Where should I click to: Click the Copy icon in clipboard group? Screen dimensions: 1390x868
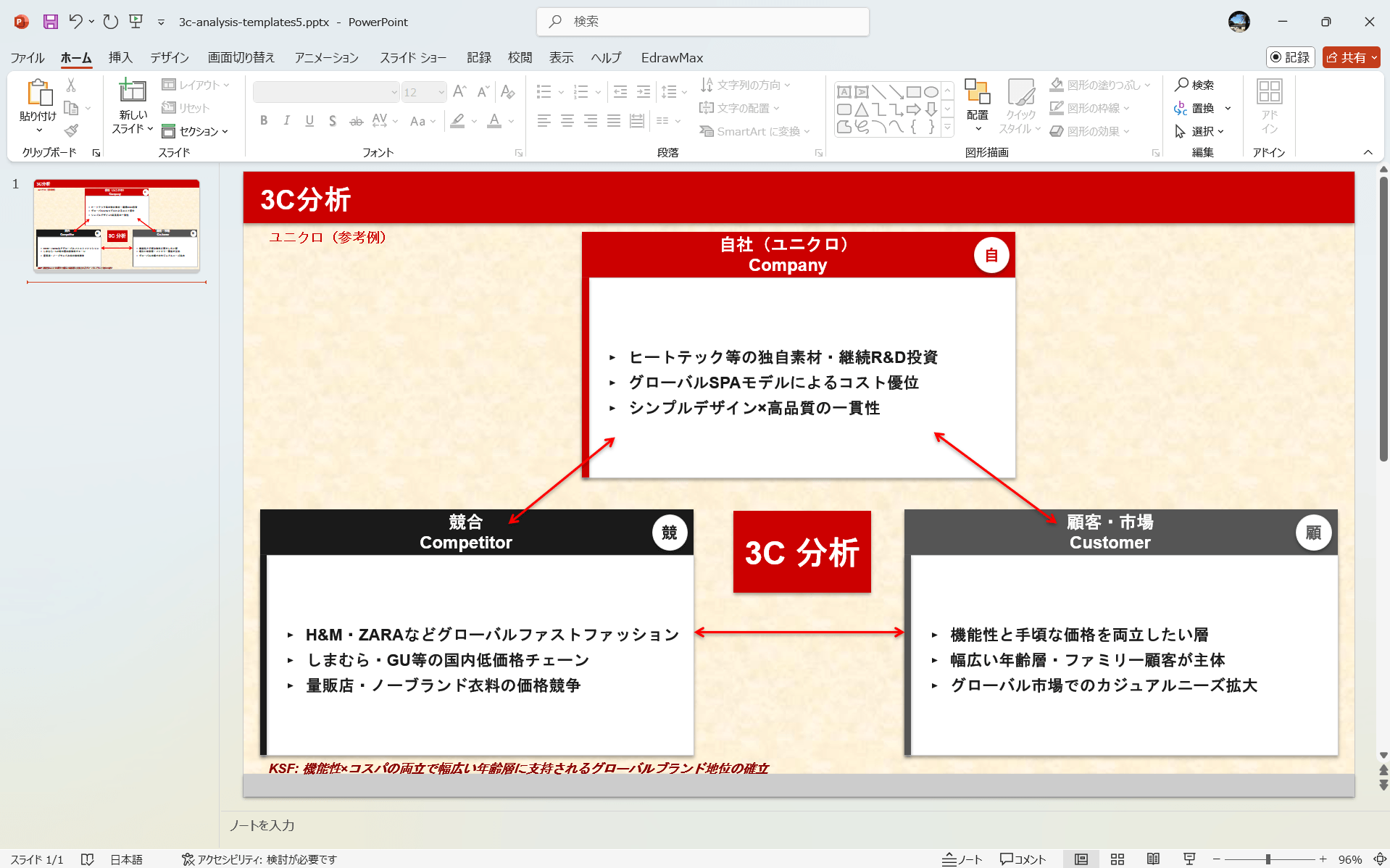(71, 108)
